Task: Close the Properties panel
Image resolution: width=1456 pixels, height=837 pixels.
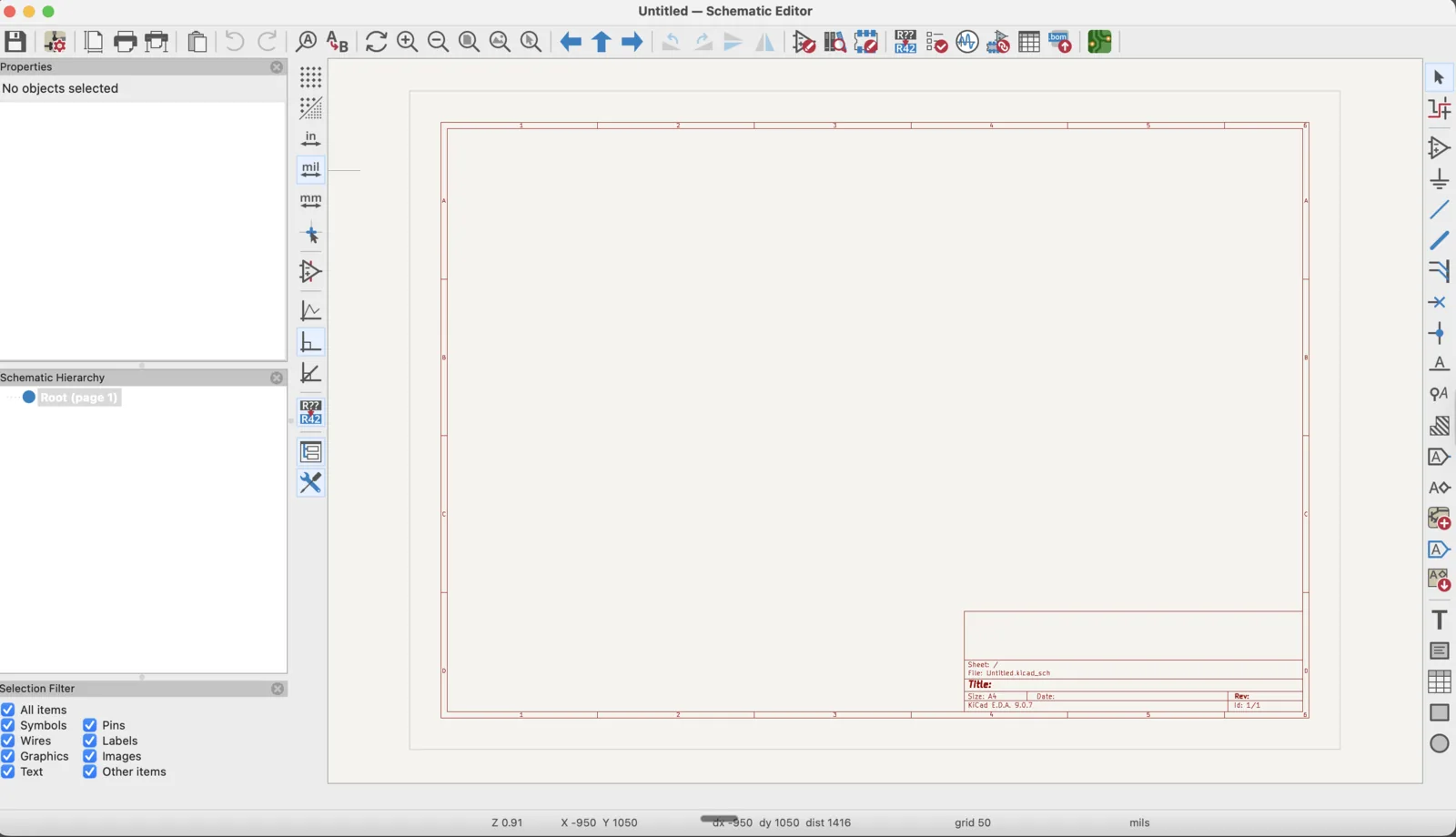Action: pyautogui.click(x=277, y=66)
